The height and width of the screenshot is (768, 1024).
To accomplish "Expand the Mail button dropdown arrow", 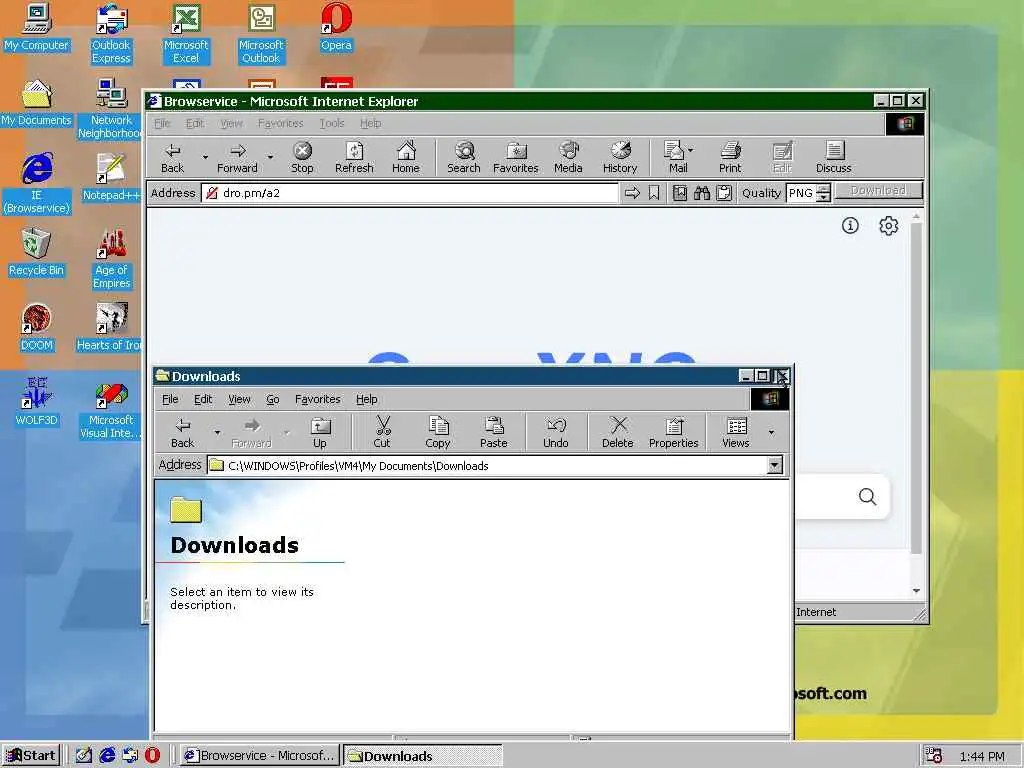I will click(x=691, y=150).
